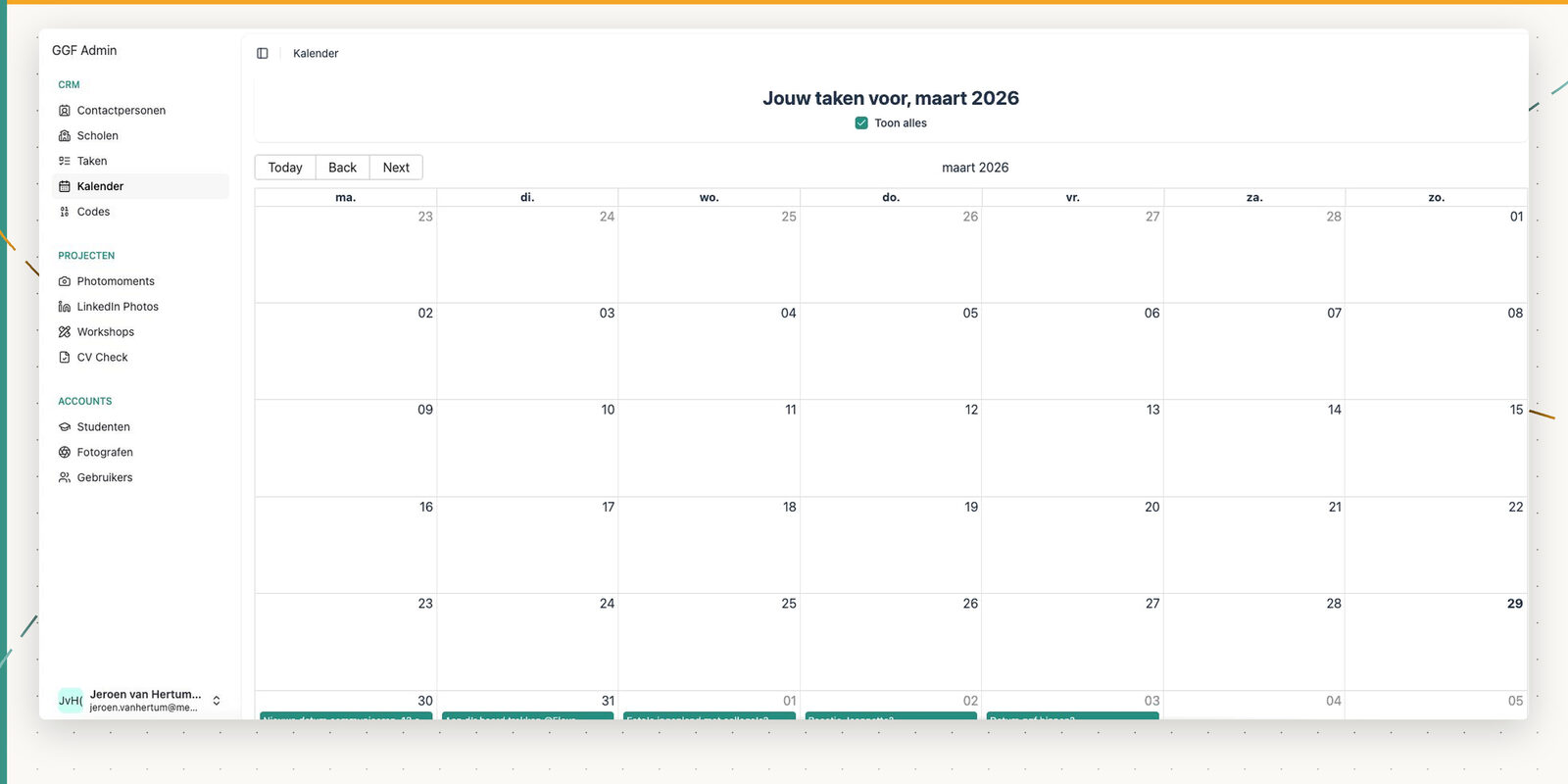Go to the previous month with Back
The image size is (1568, 784).
pyautogui.click(x=342, y=168)
